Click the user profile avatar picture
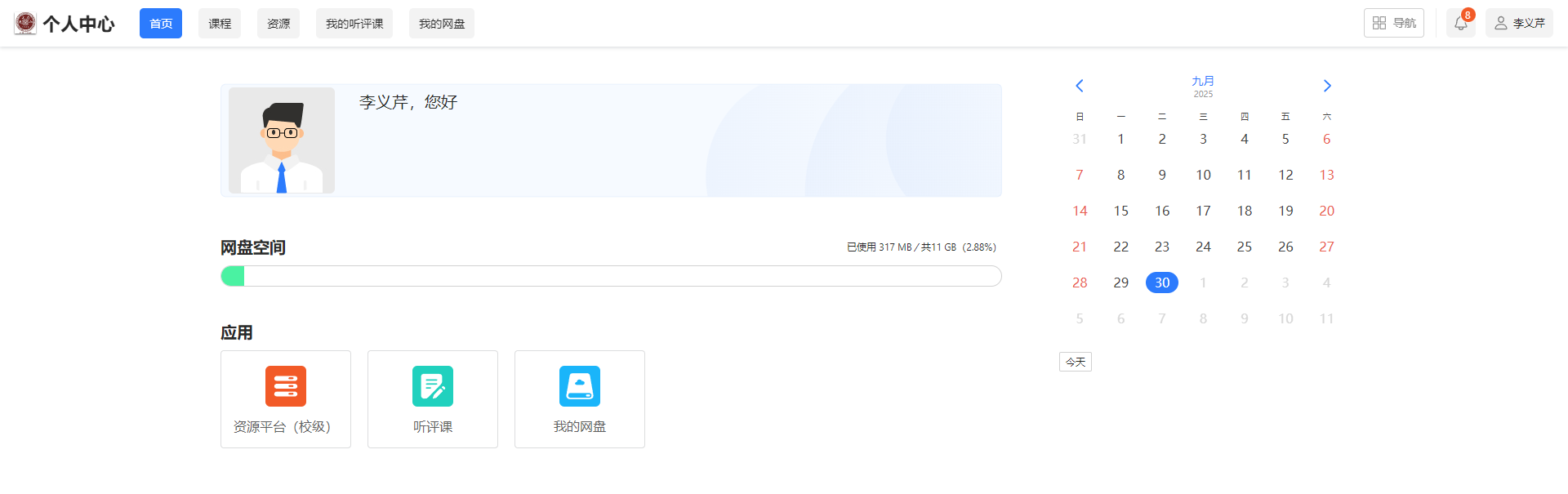The height and width of the screenshot is (494, 1568). (282, 140)
